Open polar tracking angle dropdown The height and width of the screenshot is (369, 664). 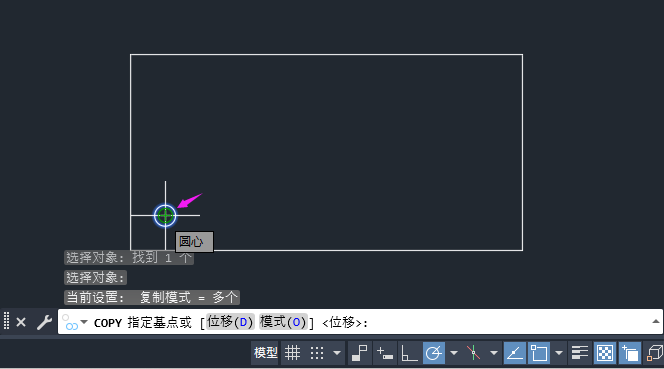pos(454,352)
